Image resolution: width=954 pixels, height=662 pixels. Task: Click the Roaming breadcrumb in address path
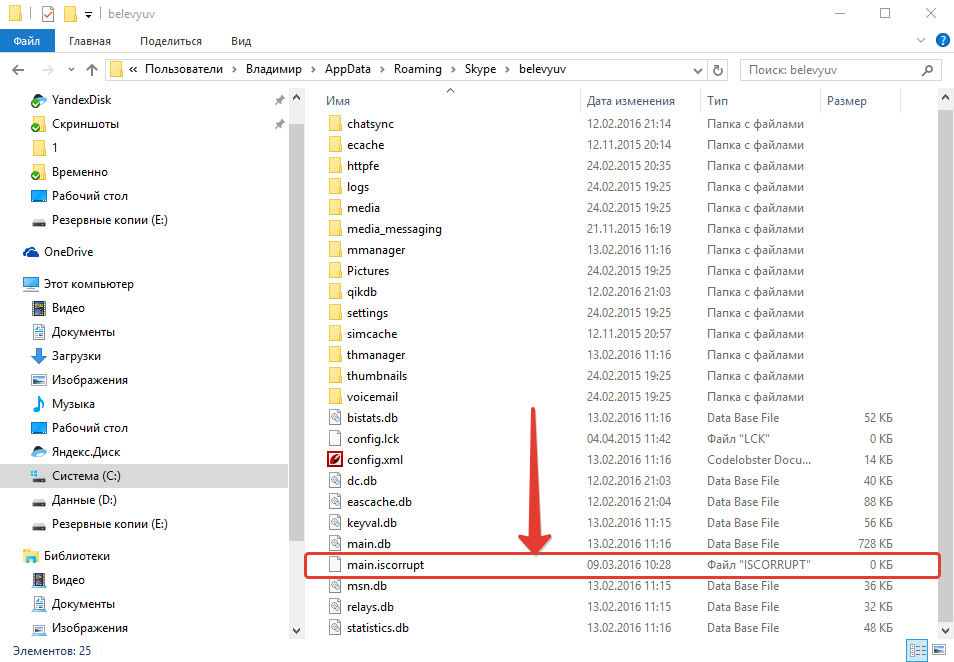click(417, 69)
